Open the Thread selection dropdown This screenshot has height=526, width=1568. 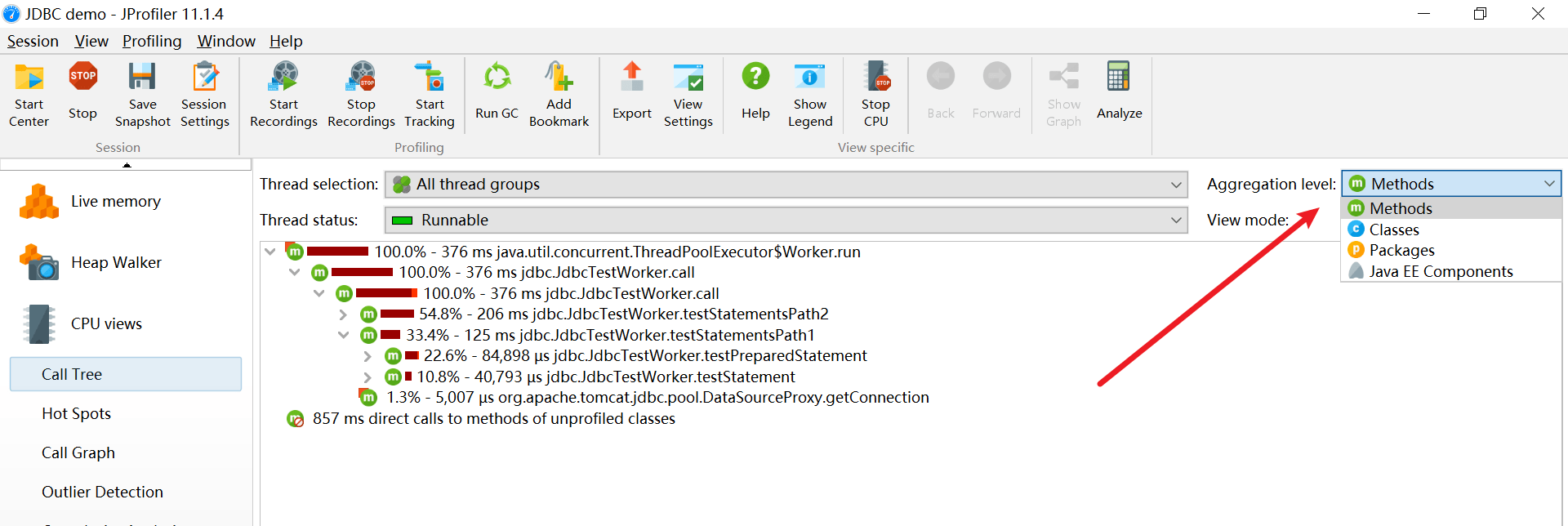pyautogui.click(x=786, y=185)
